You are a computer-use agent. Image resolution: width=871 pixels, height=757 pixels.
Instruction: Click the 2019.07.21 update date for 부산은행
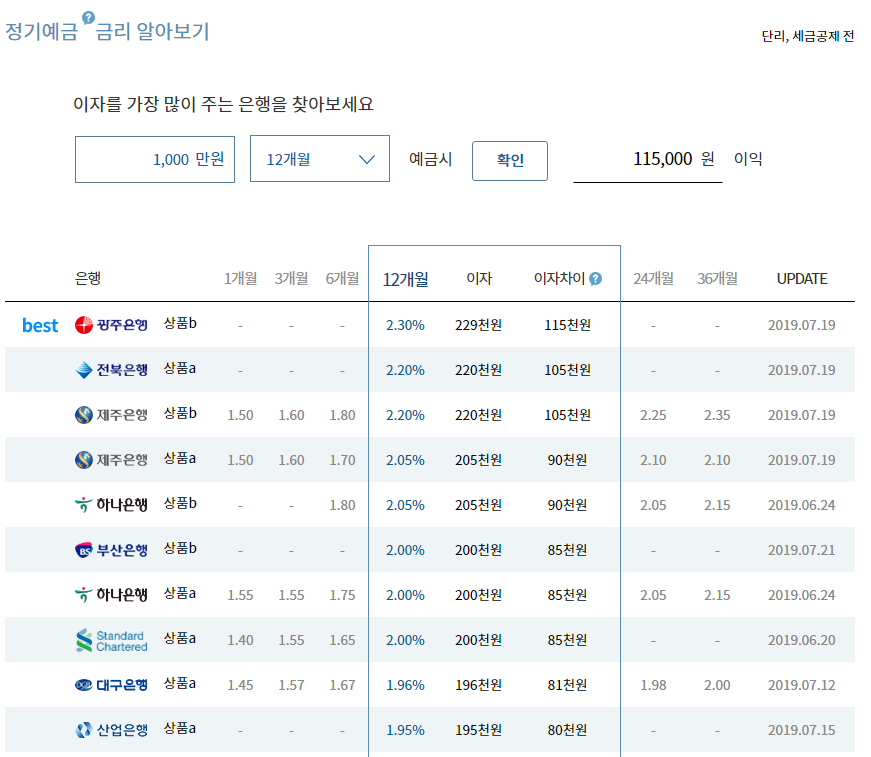tap(802, 550)
